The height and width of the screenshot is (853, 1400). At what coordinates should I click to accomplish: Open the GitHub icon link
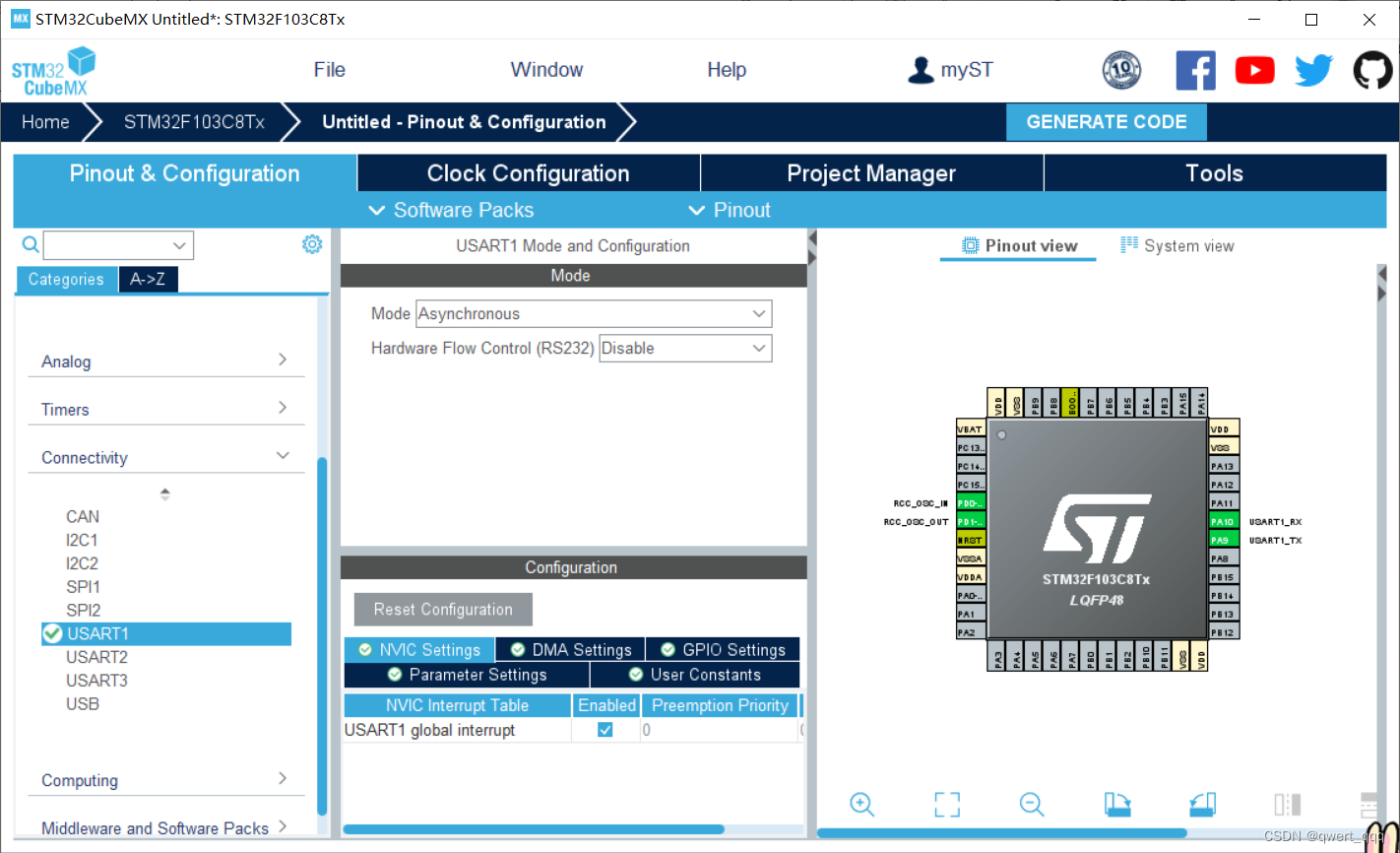[x=1372, y=70]
